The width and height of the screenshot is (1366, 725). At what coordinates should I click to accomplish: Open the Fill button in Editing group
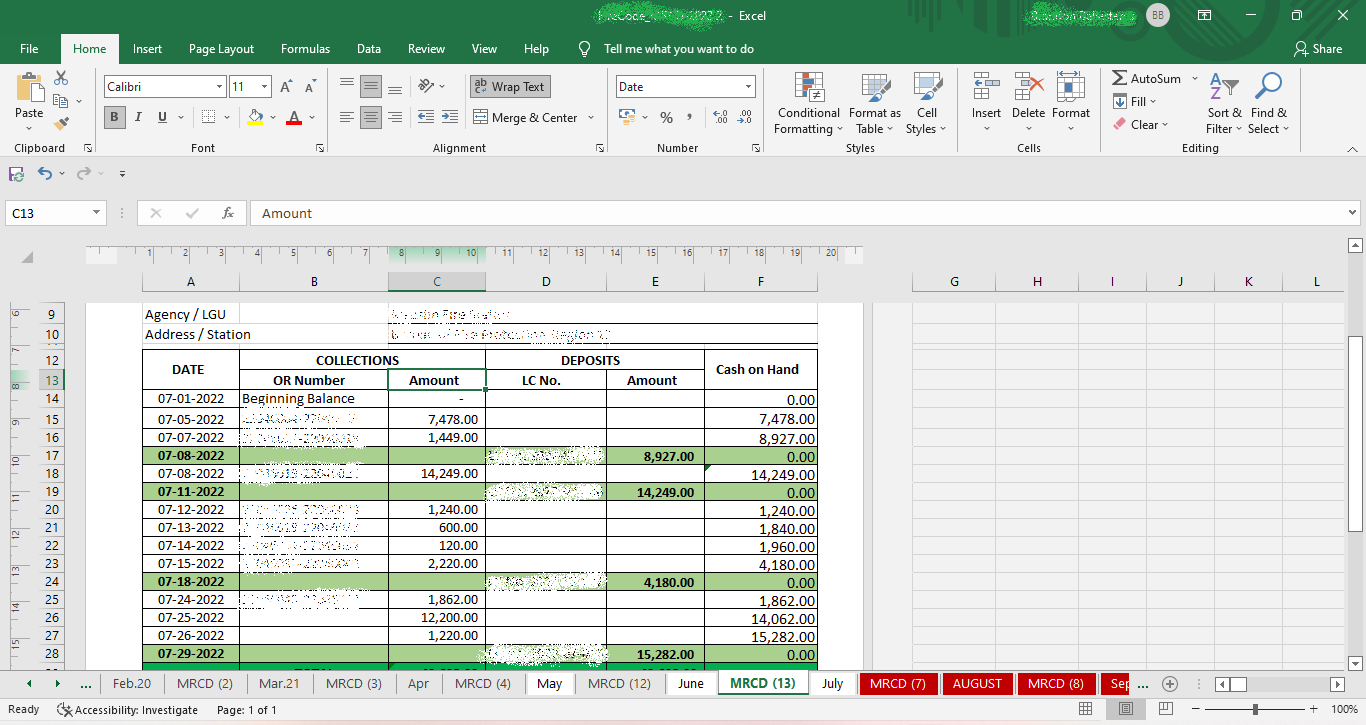(x=1135, y=101)
